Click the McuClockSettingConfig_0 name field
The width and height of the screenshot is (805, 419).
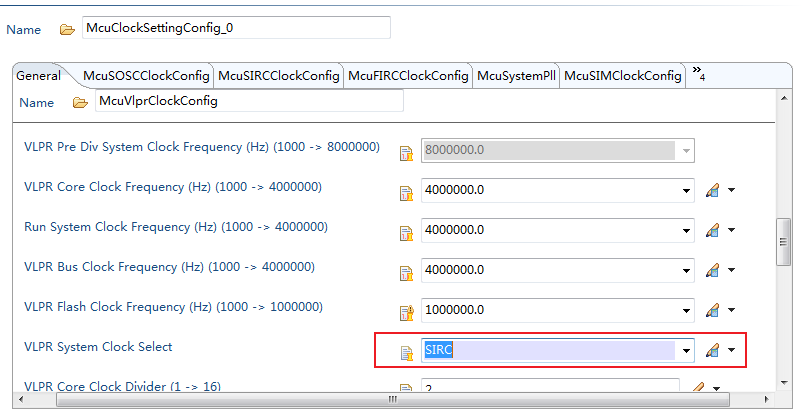pos(236,28)
